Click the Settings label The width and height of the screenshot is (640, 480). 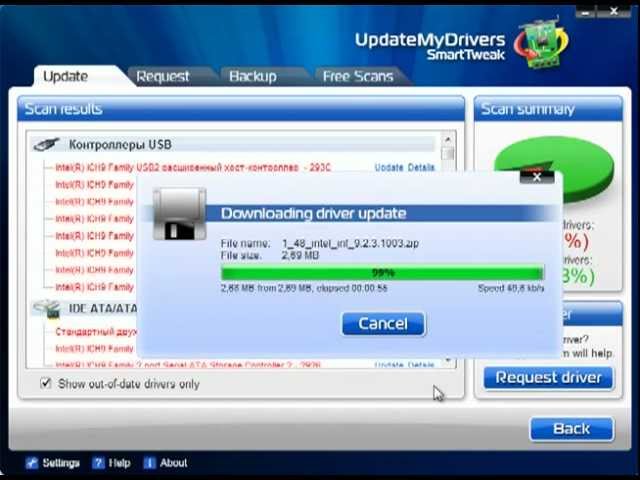click(x=61, y=463)
